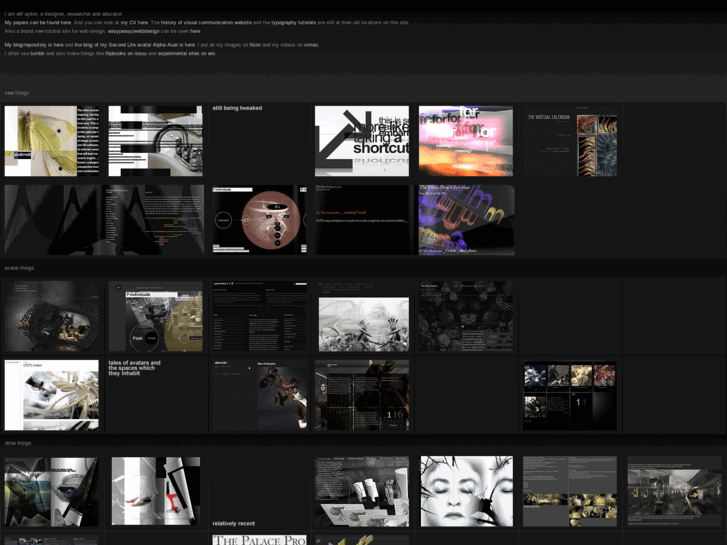727x545 pixels.
Task: Open the 'Virtual Calendar' thumbnail
Action: [570, 141]
